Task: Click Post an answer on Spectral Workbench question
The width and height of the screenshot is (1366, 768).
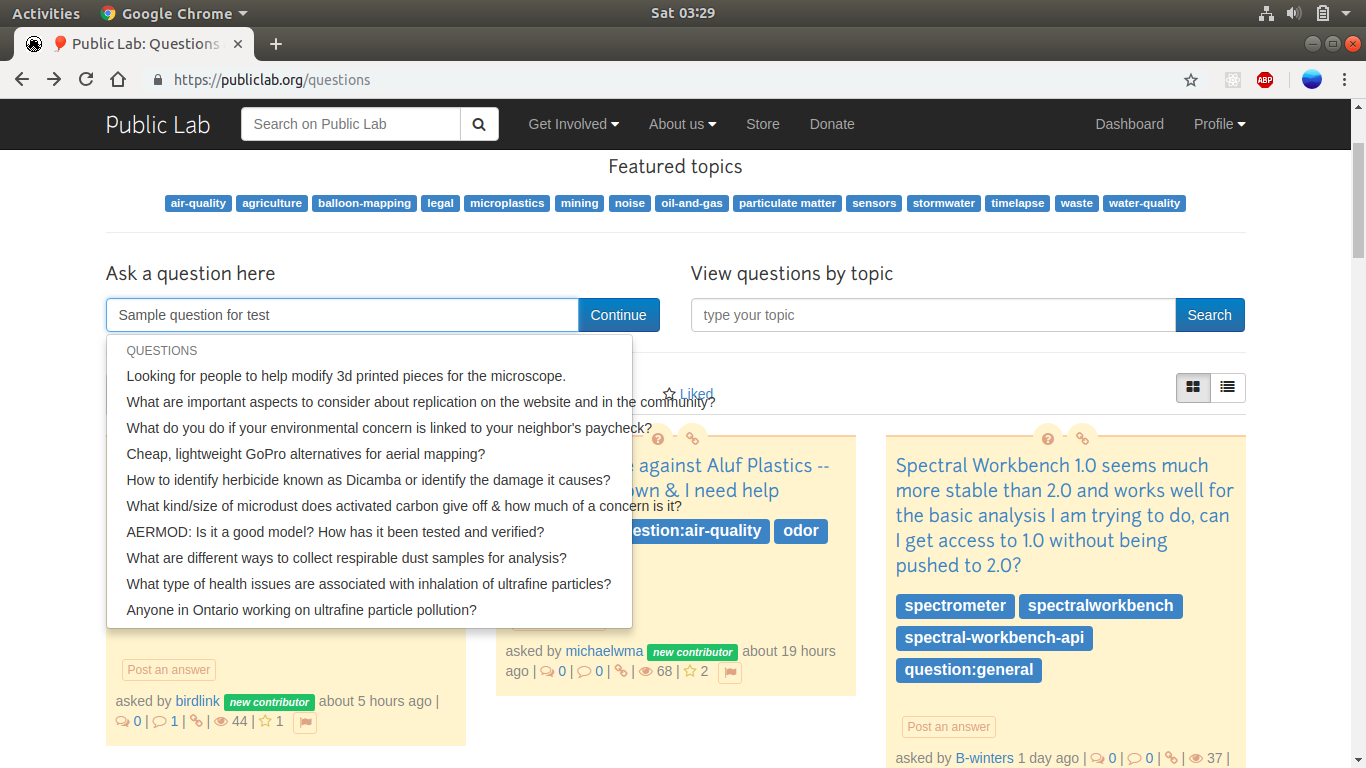Action: pos(949,727)
